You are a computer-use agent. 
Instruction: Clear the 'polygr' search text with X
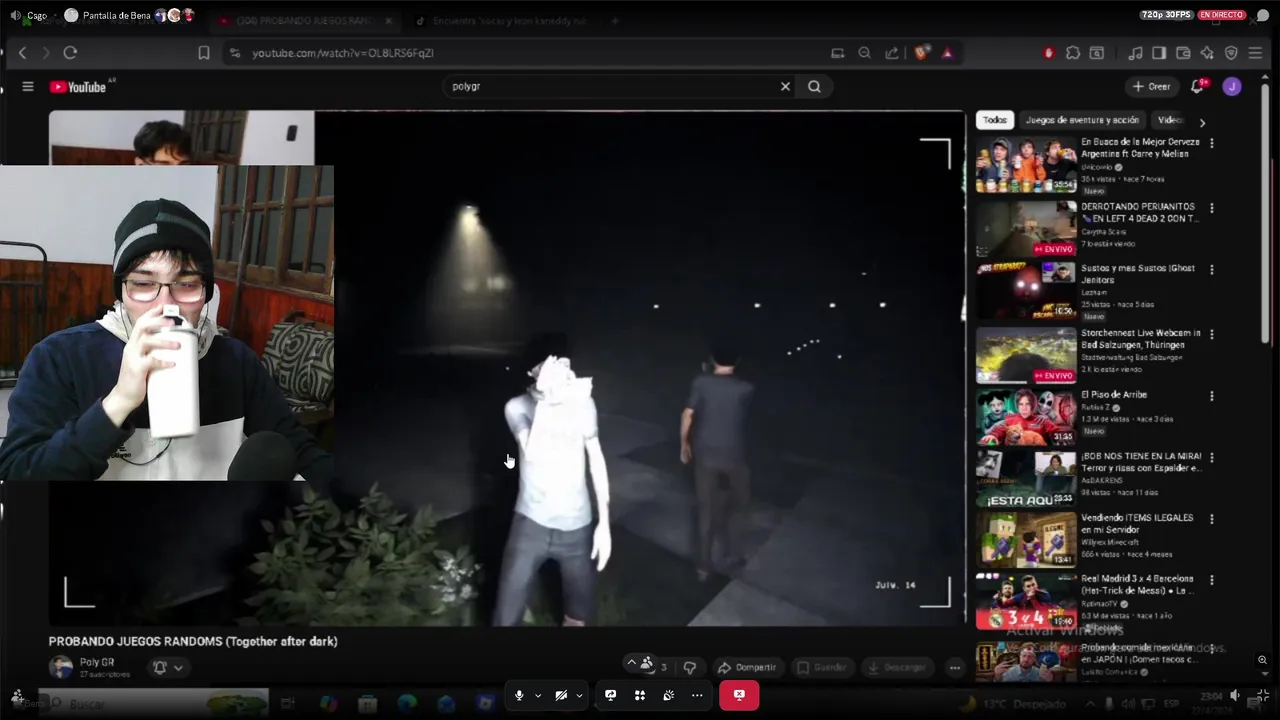(785, 86)
